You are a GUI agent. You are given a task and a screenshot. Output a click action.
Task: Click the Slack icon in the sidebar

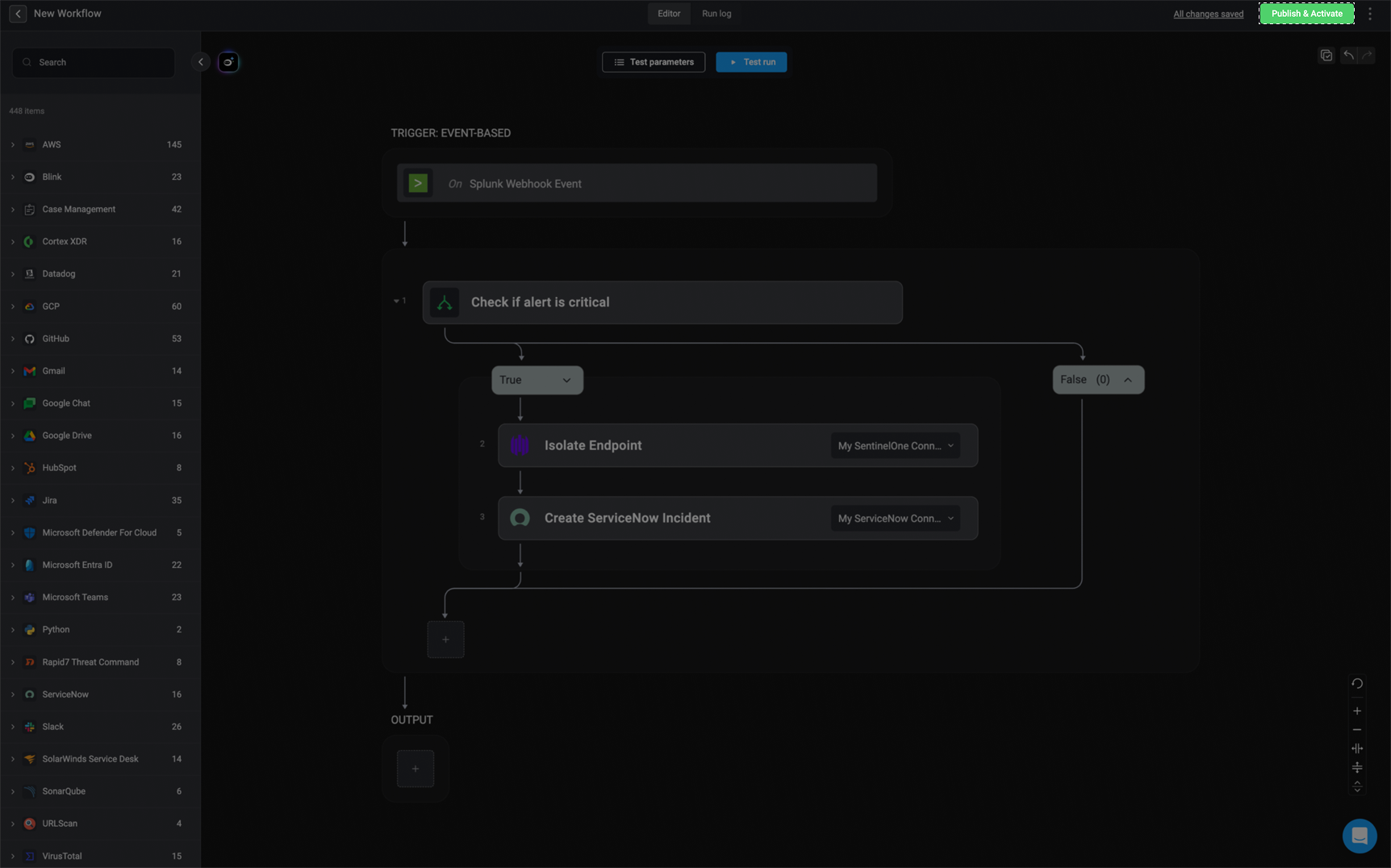click(x=30, y=727)
